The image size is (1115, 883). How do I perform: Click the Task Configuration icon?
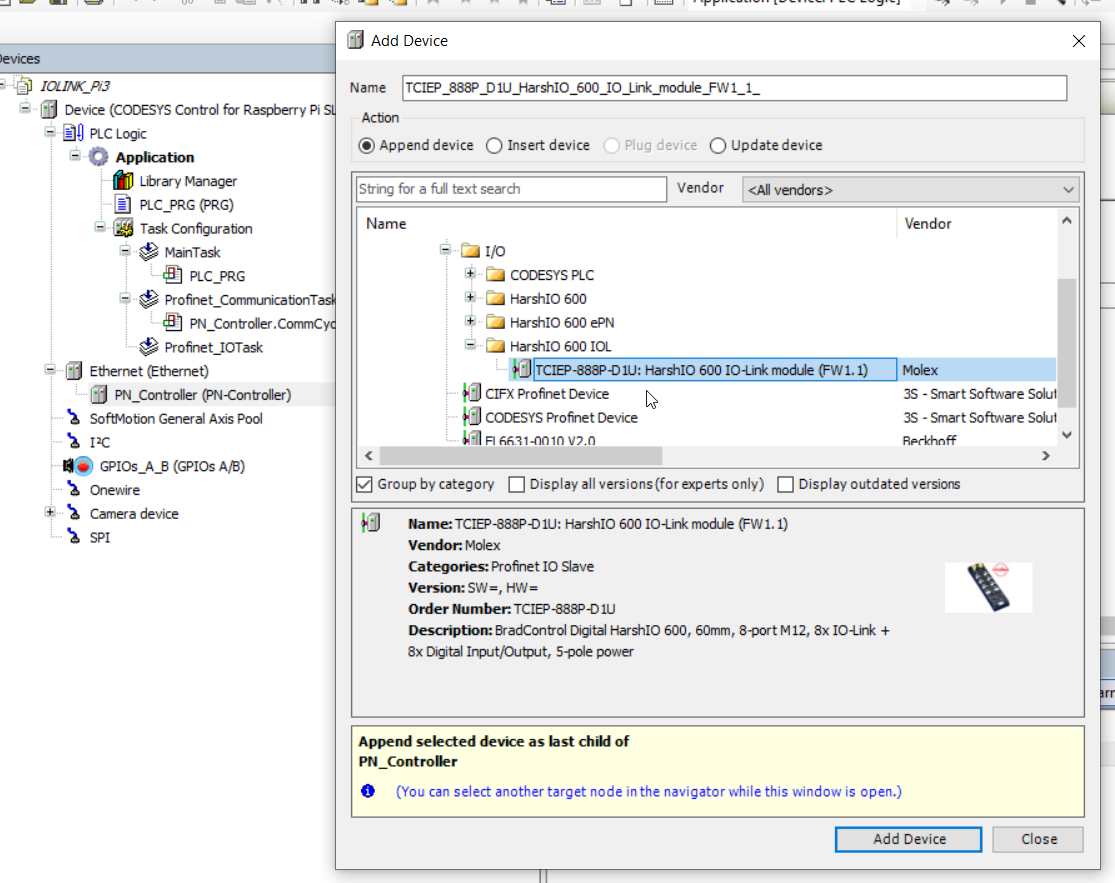(124, 228)
